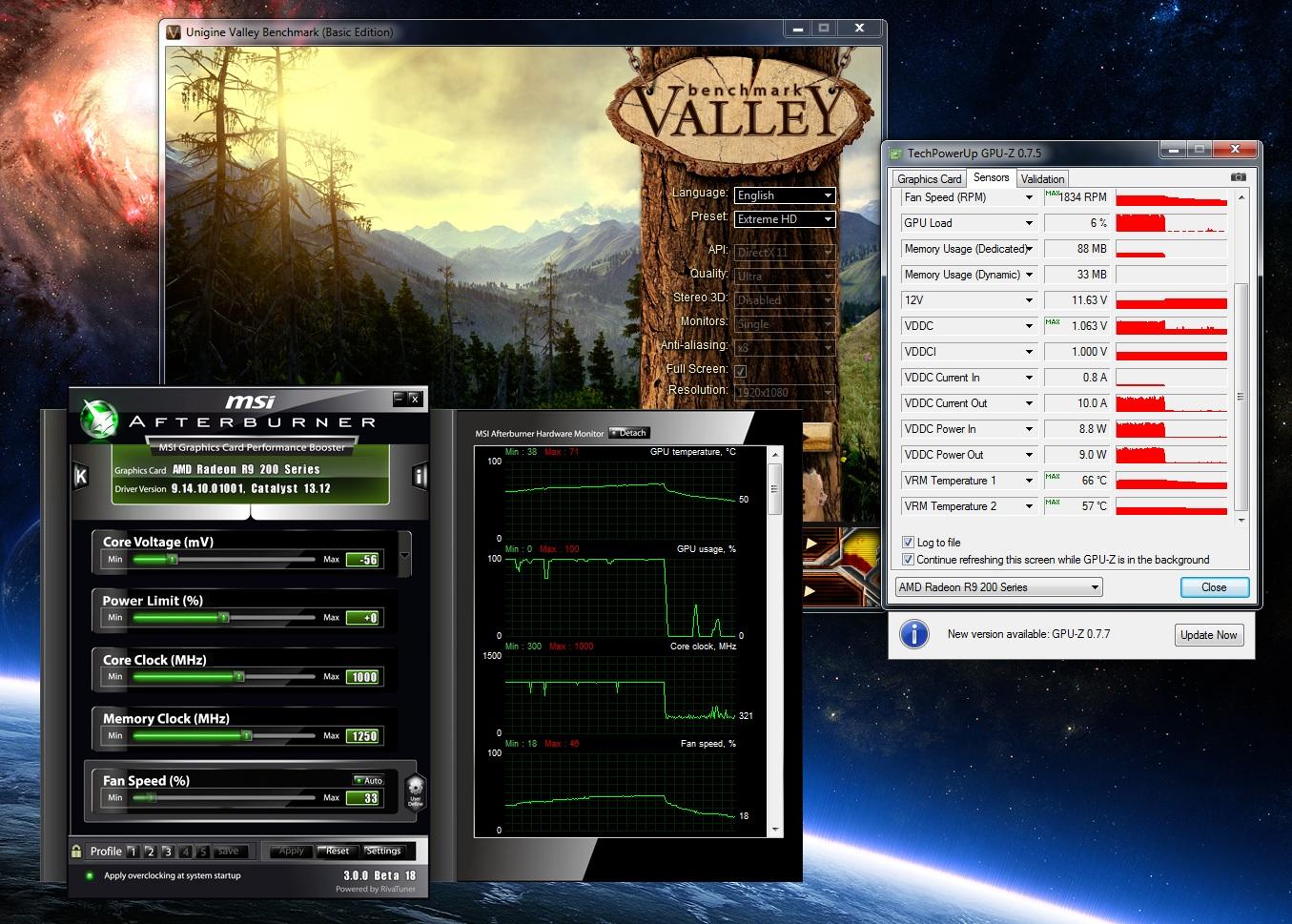Click the Memory Clock slider handle
1292x924 pixels.
[x=246, y=736]
